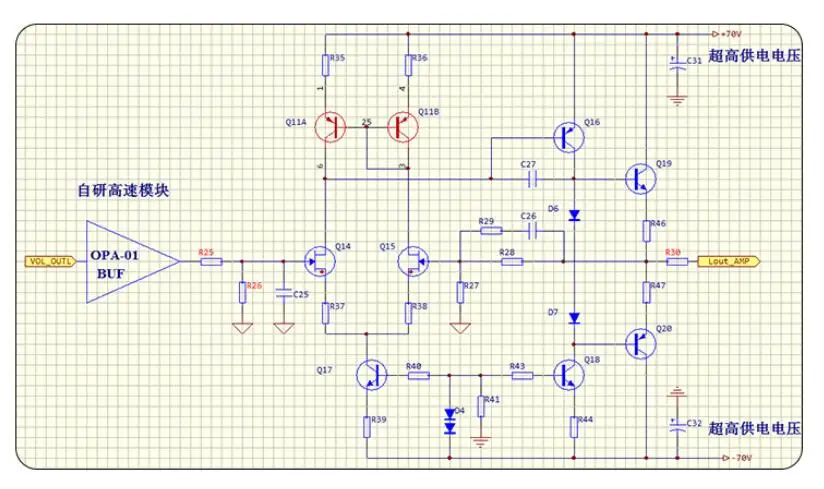Select output transistor Q20 symbol

pyautogui.click(x=641, y=344)
